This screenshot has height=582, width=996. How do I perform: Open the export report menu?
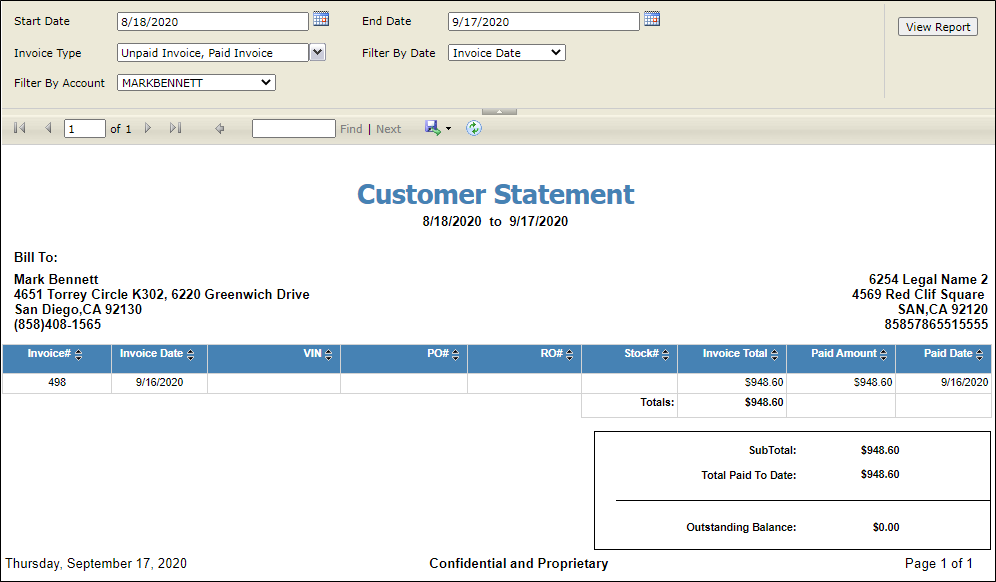pyautogui.click(x=438, y=128)
